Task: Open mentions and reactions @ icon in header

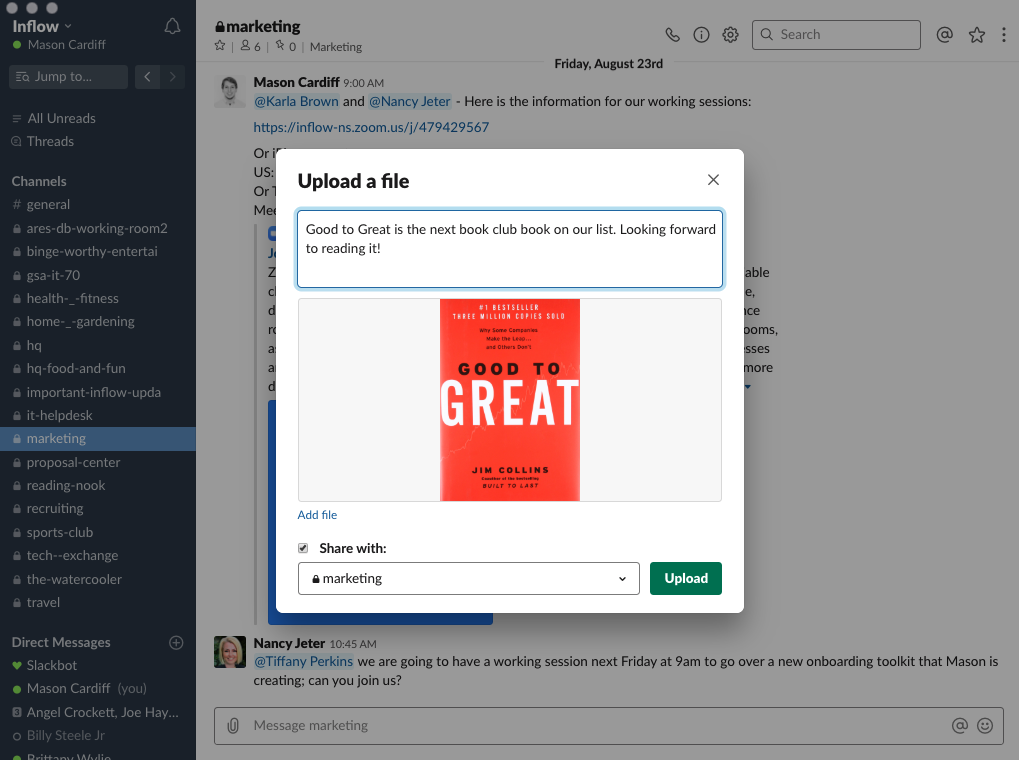Action: coord(944,34)
